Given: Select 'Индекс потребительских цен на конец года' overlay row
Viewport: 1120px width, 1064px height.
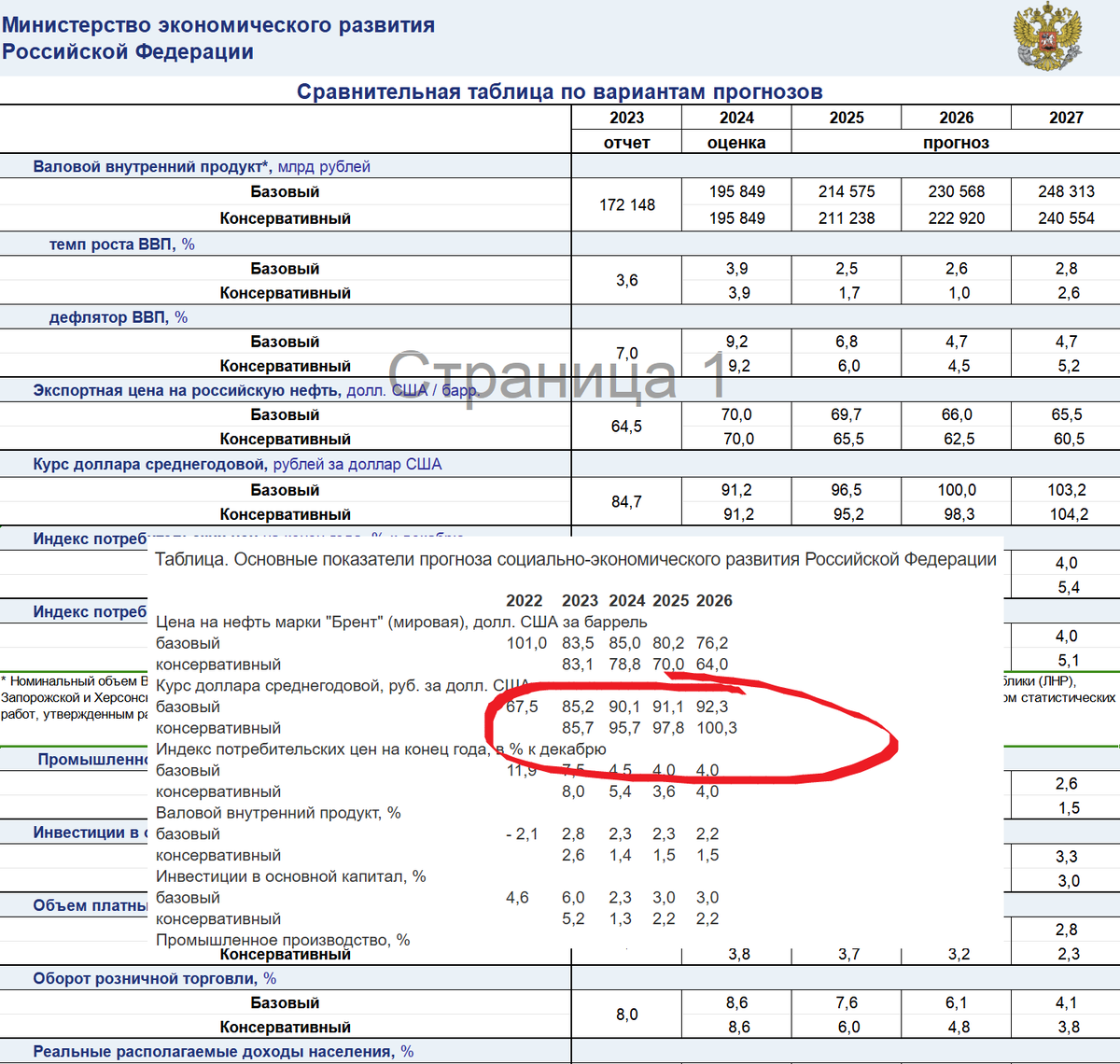Looking at the screenshot, I should click(381, 749).
